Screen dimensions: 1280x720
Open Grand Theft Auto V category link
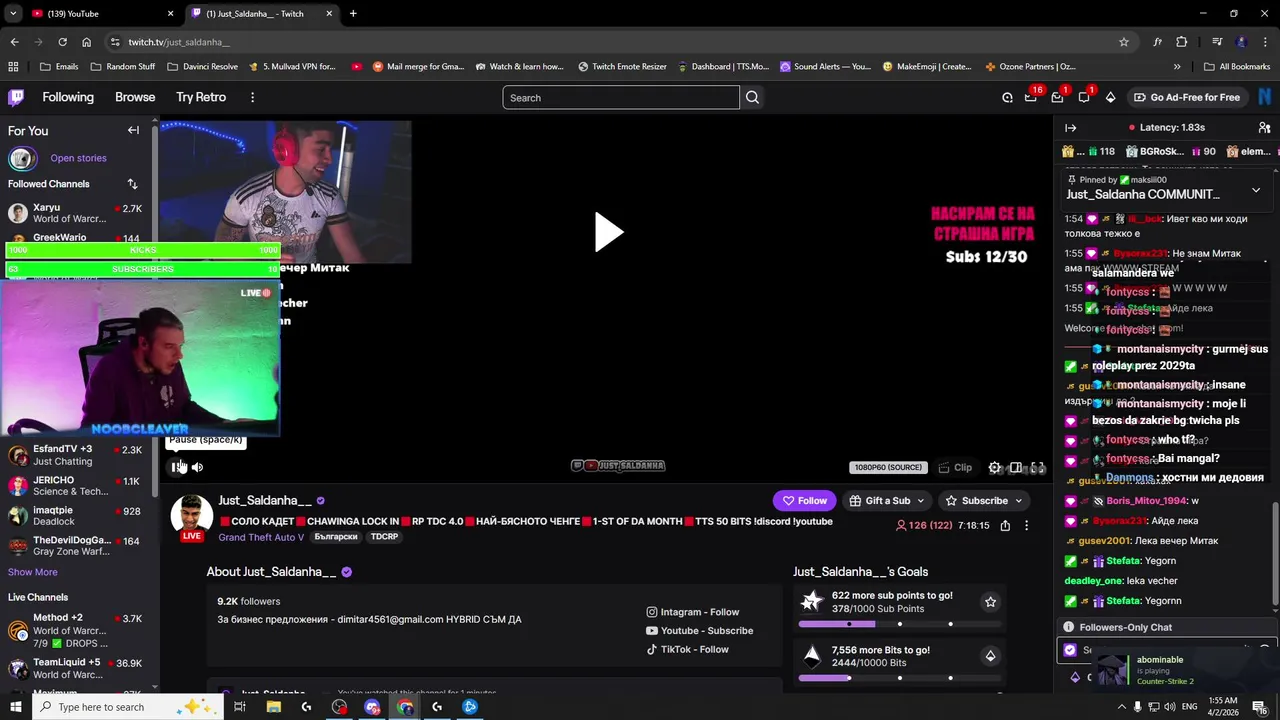tap(261, 537)
